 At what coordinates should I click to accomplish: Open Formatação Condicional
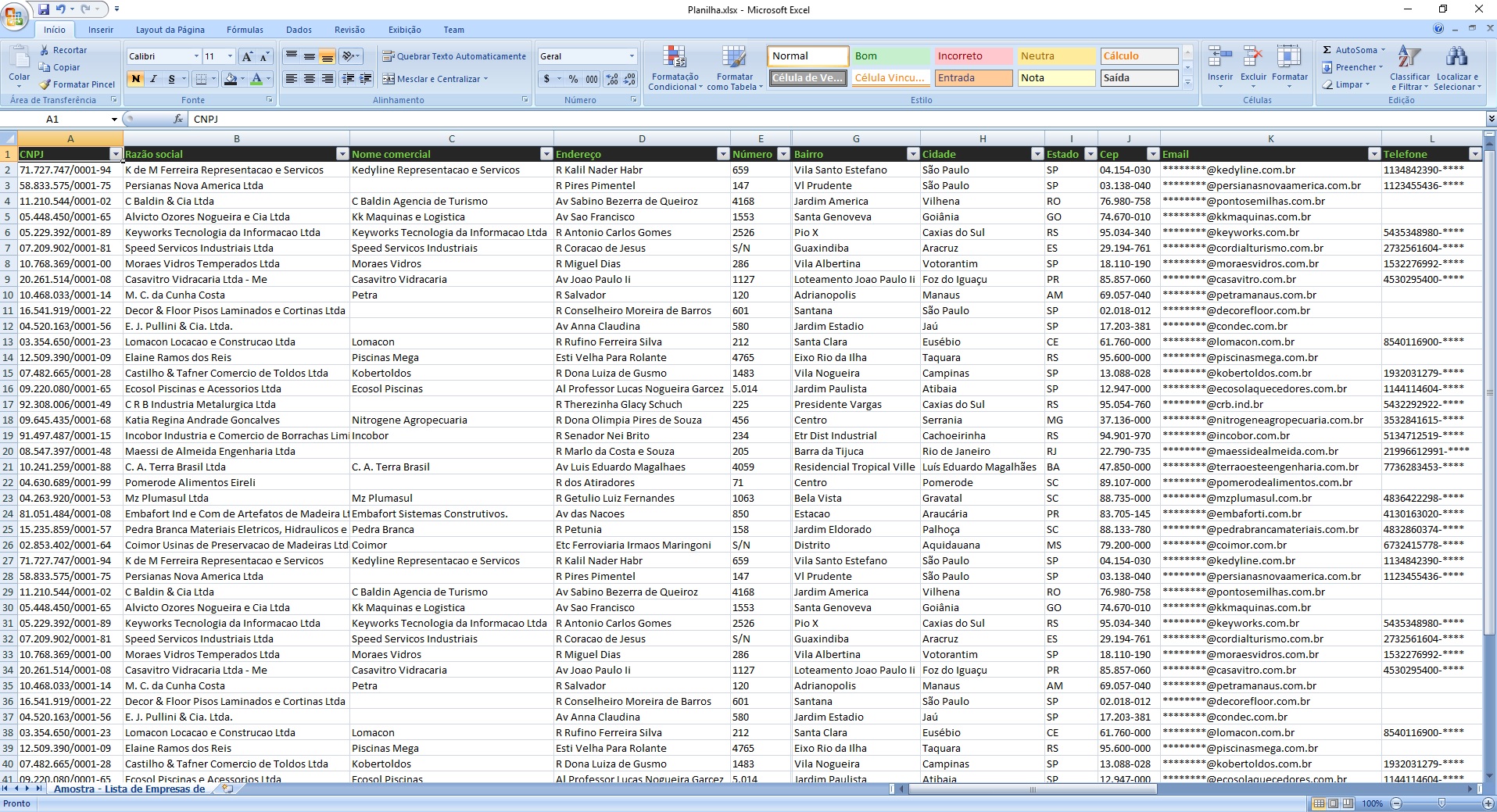[675, 68]
